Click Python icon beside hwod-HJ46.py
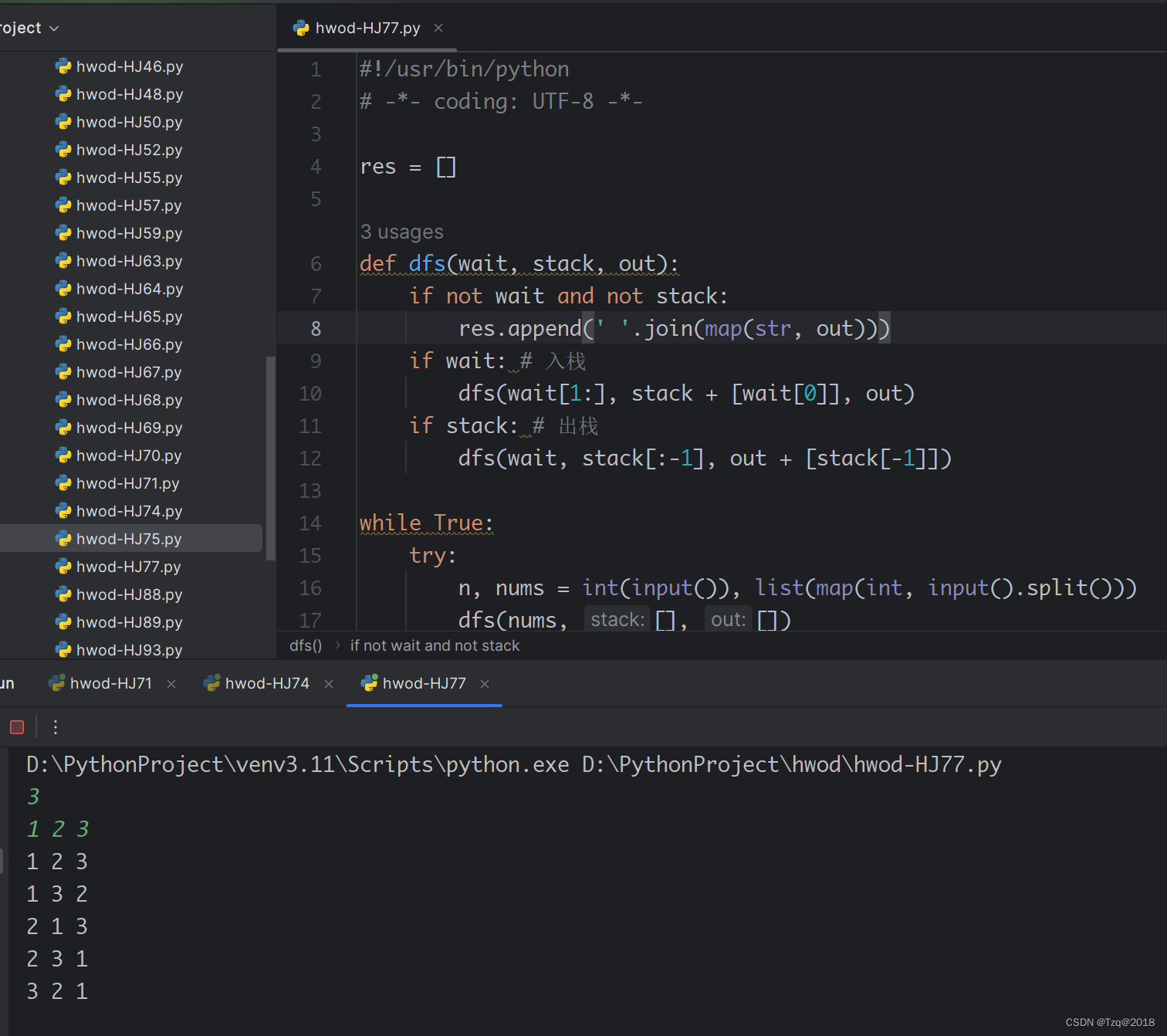This screenshot has height=1036, width=1167. [63, 66]
